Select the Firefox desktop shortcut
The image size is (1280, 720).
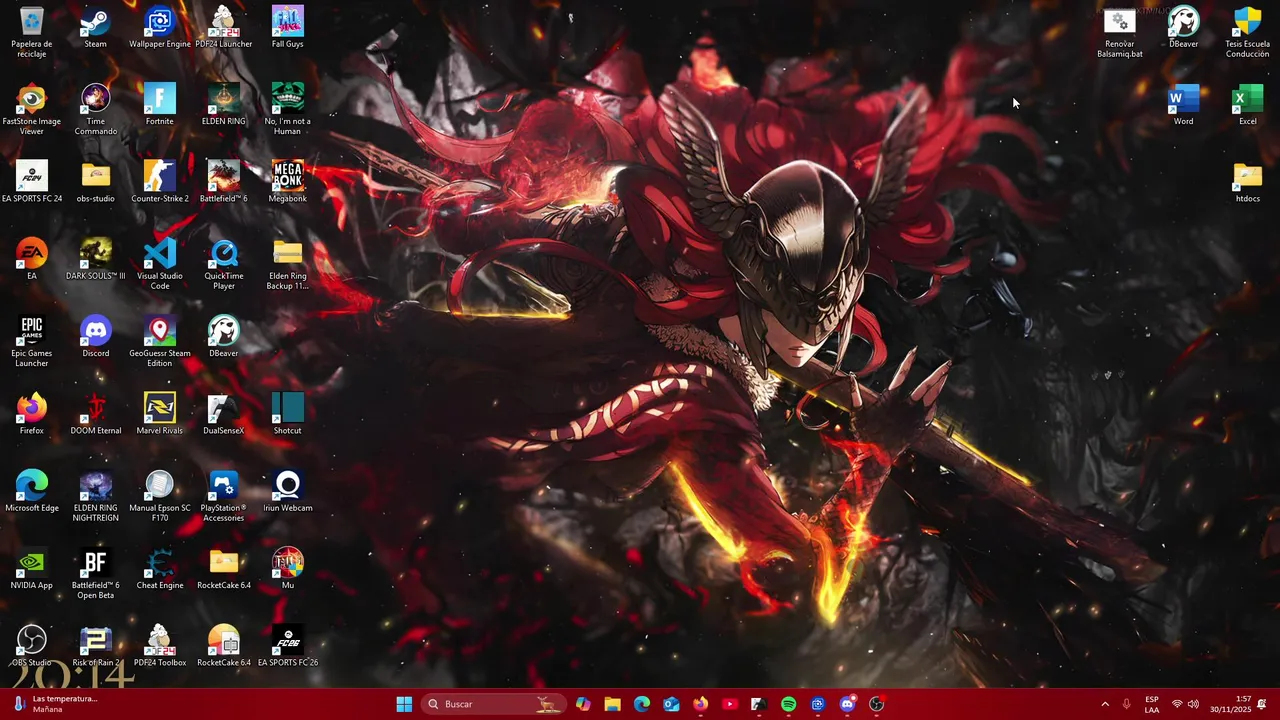click(x=31, y=413)
